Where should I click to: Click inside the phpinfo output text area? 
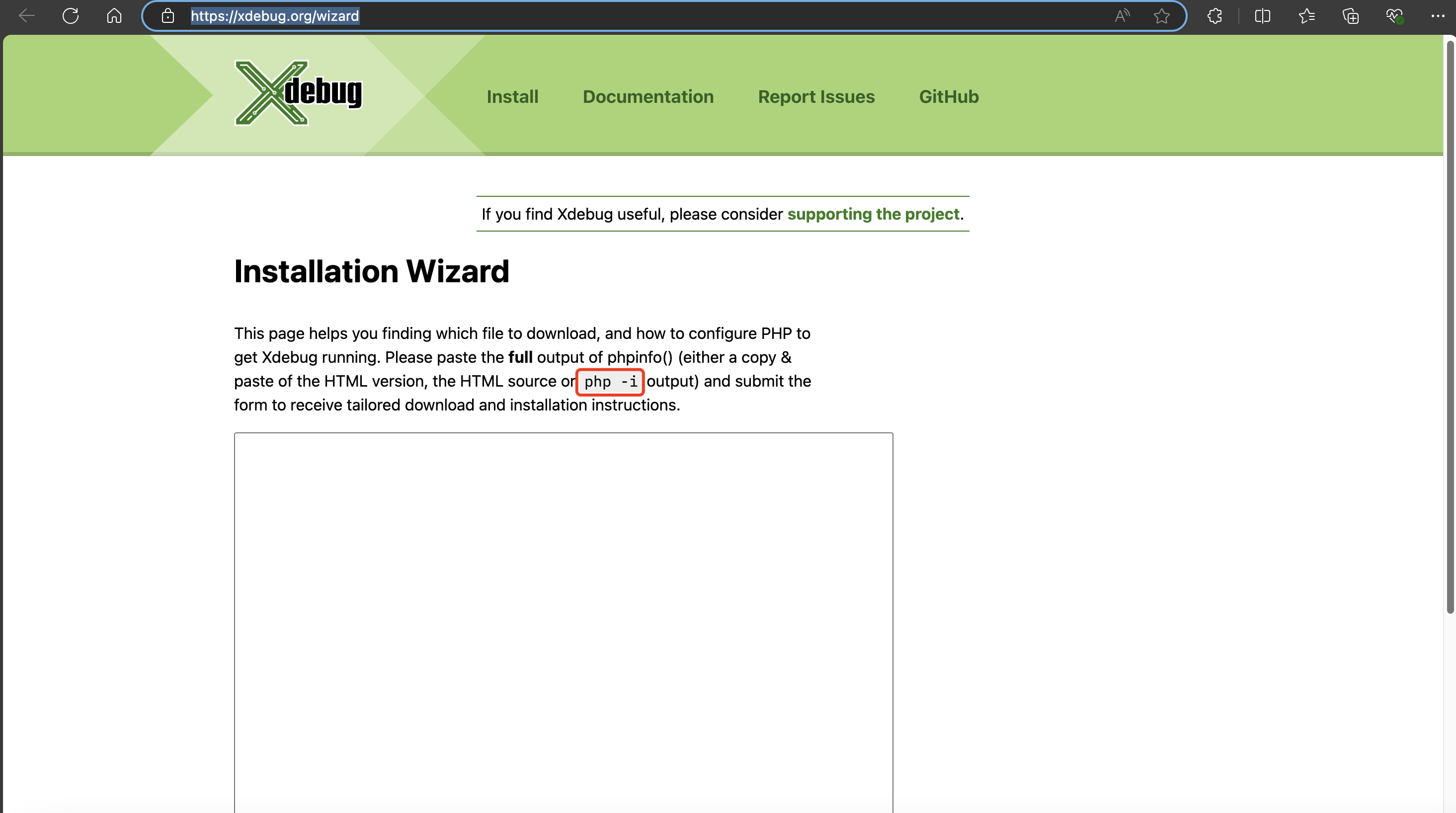point(563,622)
